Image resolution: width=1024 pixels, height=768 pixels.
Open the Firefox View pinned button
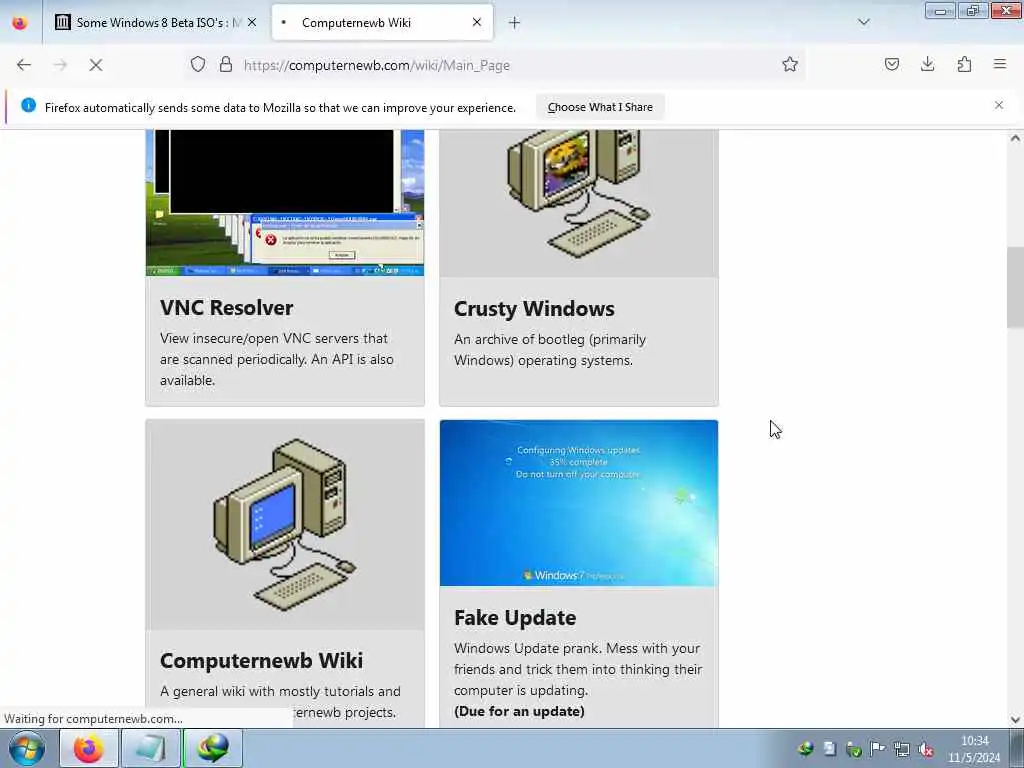20,23
